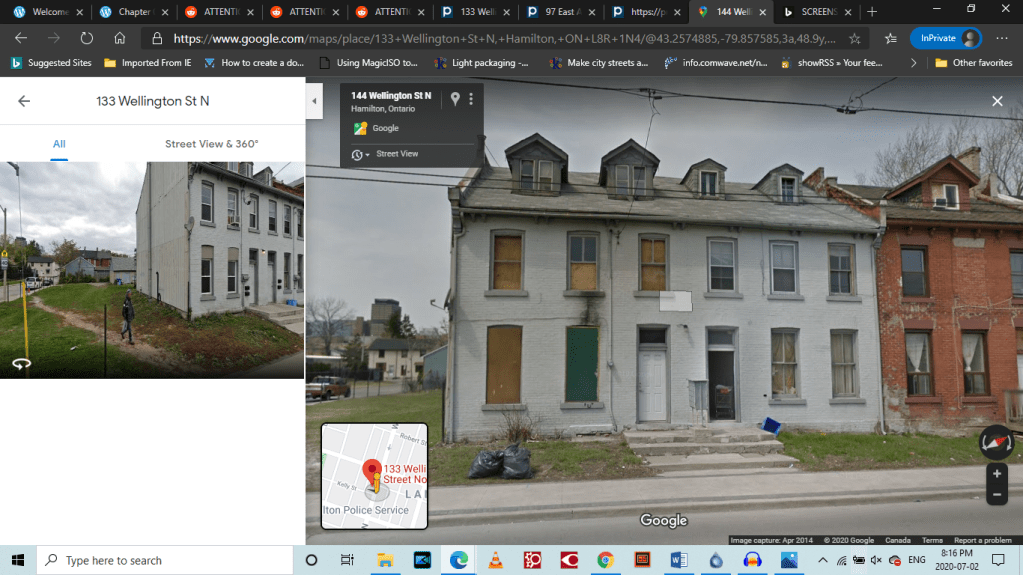This screenshot has height=575, width=1023.
Task: Zoom out with the minus button
Action: [996, 495]
